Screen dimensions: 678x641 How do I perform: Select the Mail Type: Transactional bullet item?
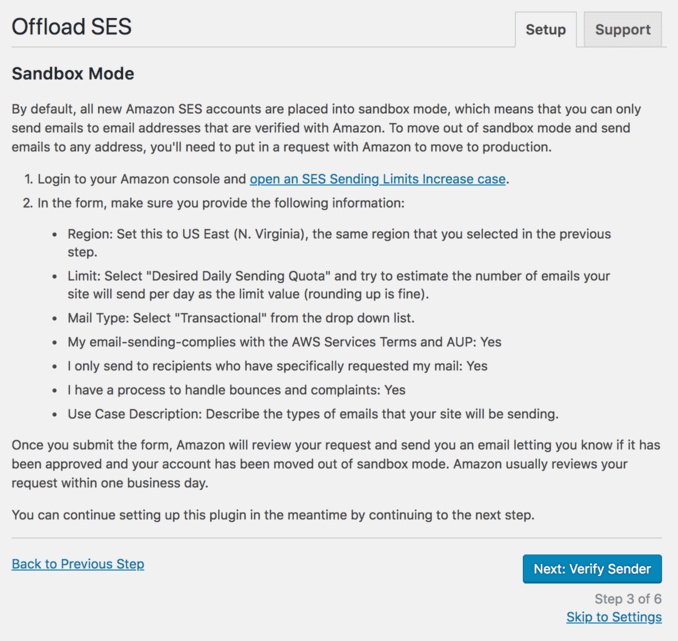[241, 318]
